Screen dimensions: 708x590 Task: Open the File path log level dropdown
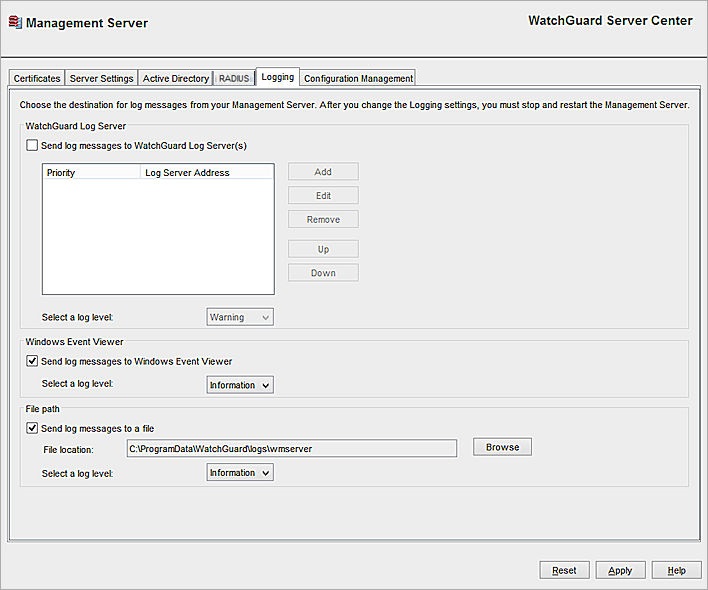tap(240, 473)
